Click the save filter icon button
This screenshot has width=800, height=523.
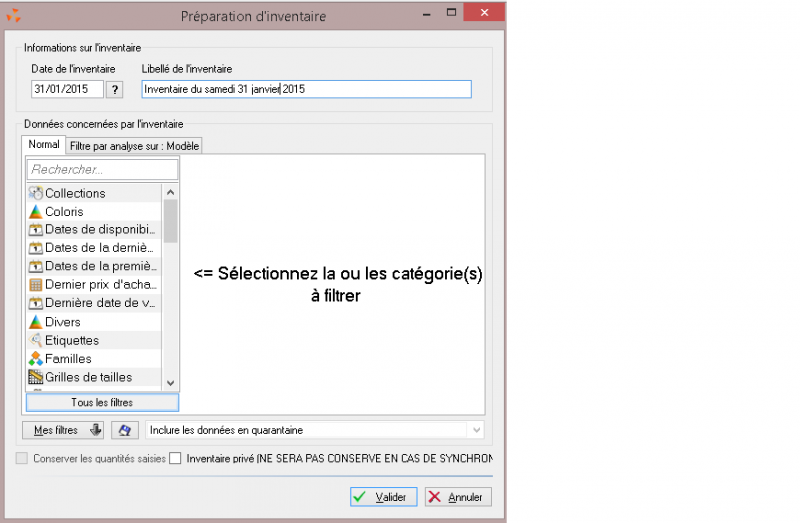[124, 430]
